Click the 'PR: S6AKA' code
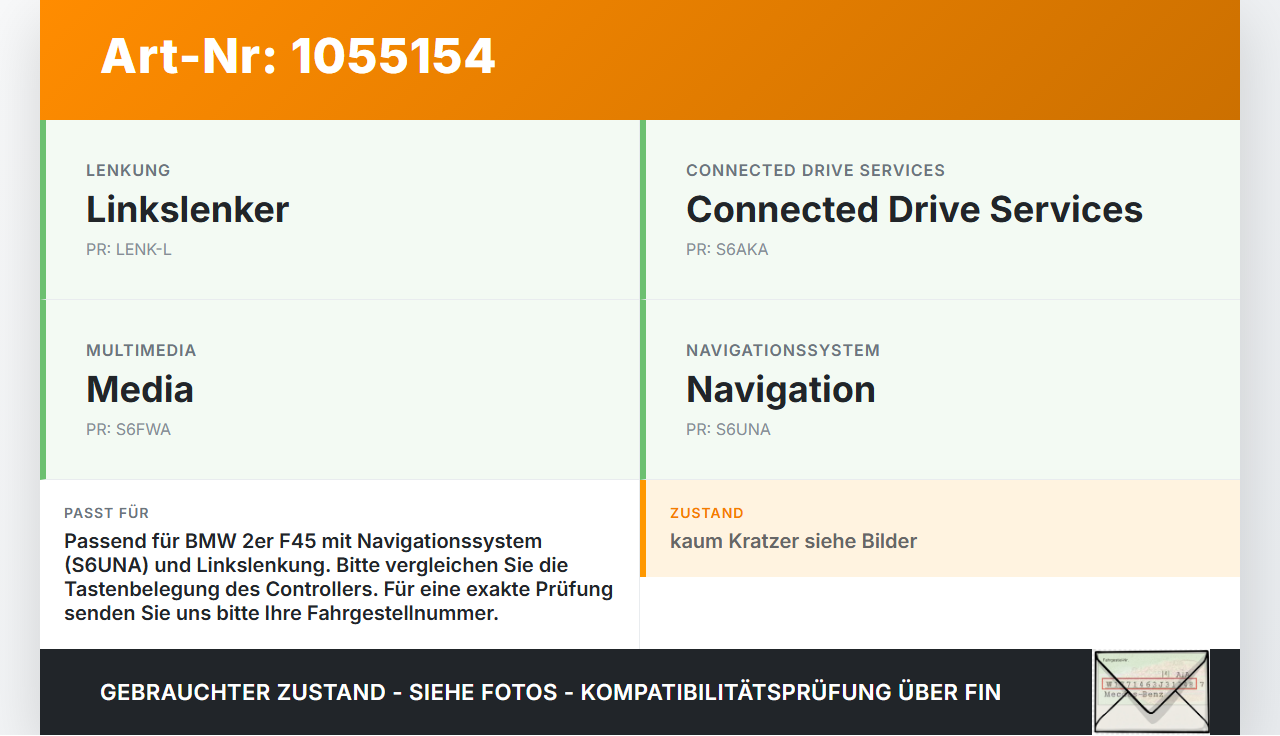Screen dimensions: 1280x736 coord(727,250)
